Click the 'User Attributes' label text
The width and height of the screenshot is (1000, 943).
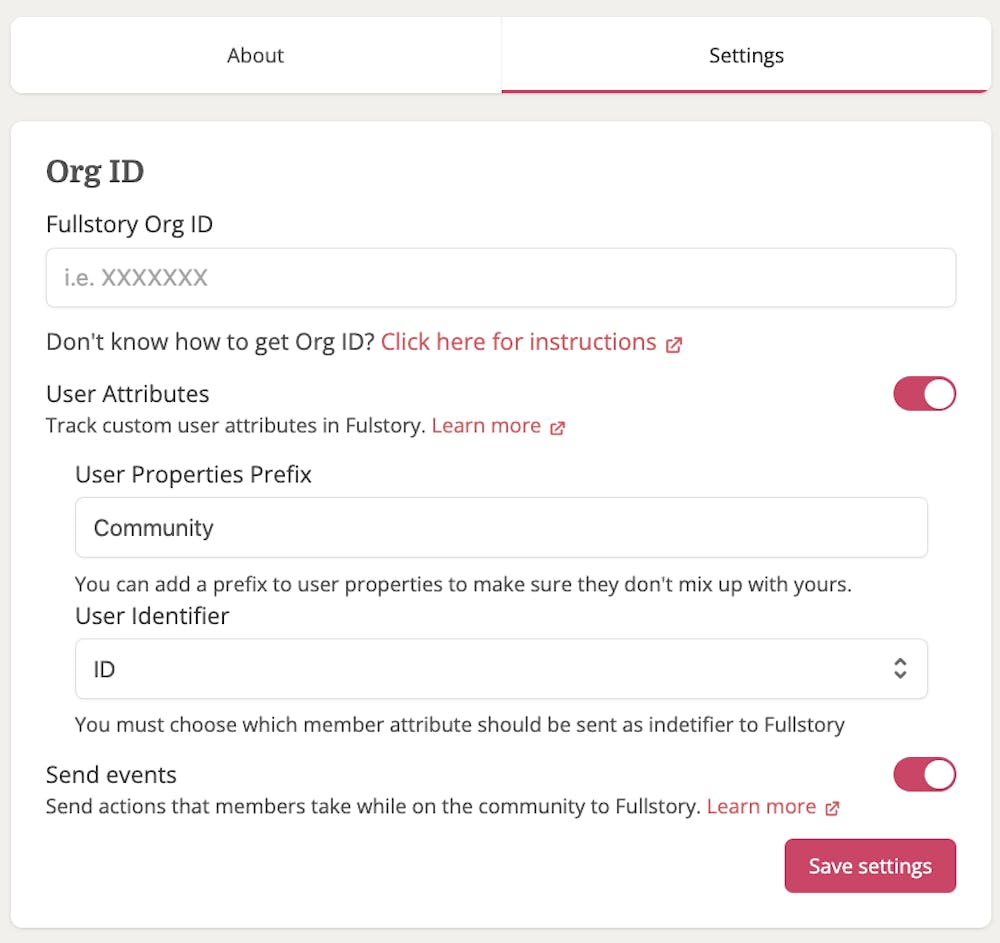tap(127, 394)
